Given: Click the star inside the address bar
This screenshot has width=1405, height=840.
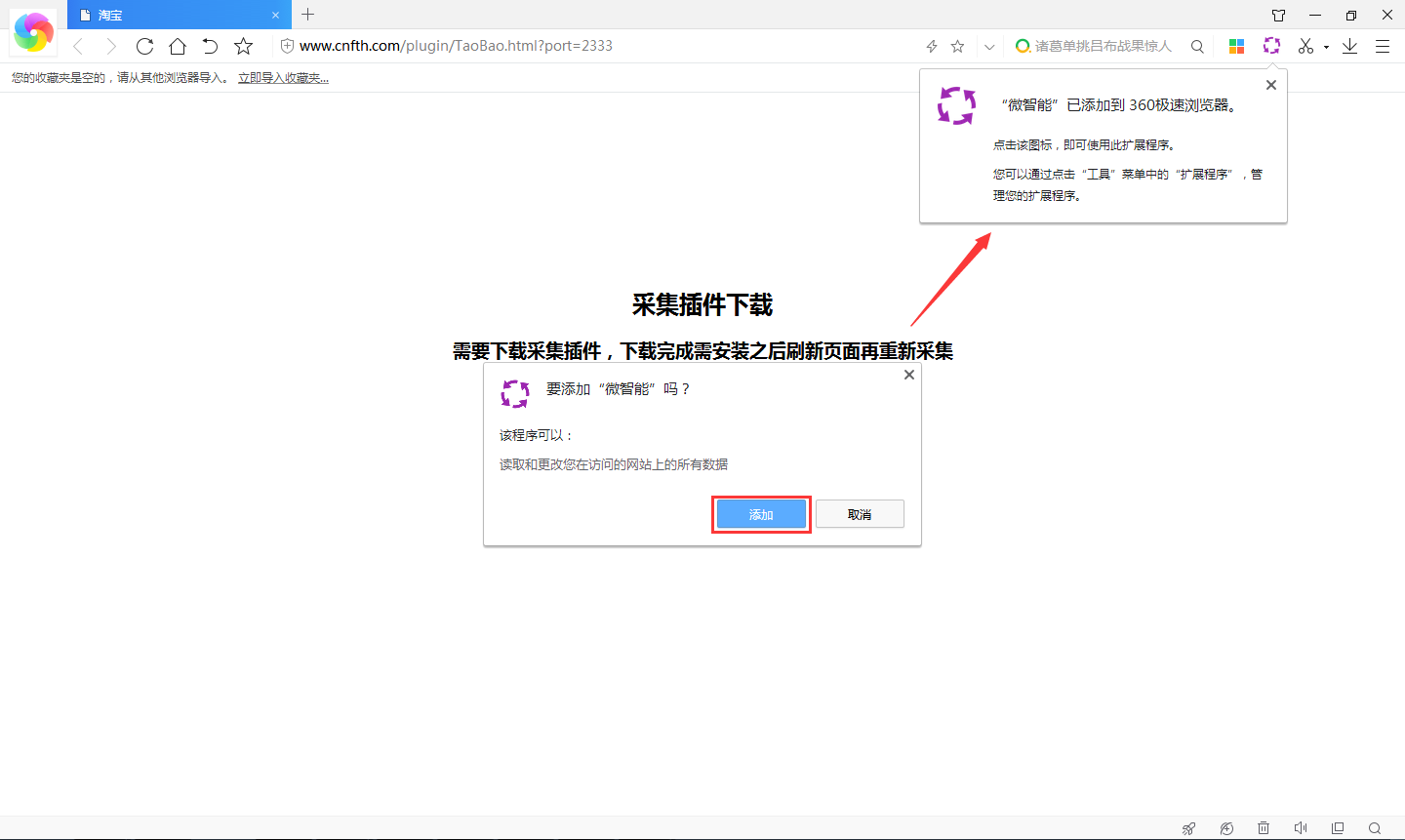Looking at the screenshot, I should 958,46.
